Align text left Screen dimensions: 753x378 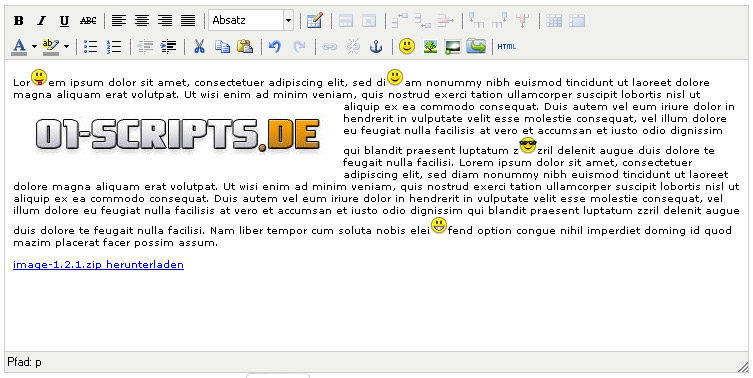coord(119,21)
